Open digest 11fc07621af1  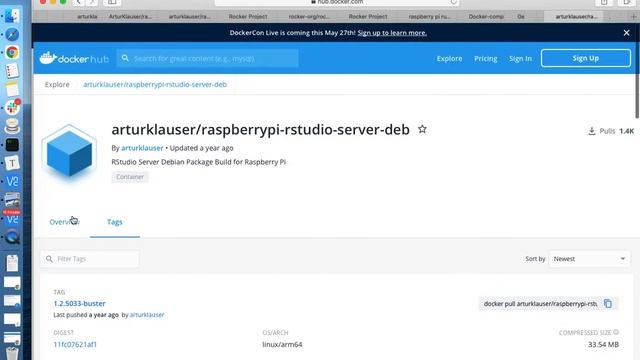(75, 344)
